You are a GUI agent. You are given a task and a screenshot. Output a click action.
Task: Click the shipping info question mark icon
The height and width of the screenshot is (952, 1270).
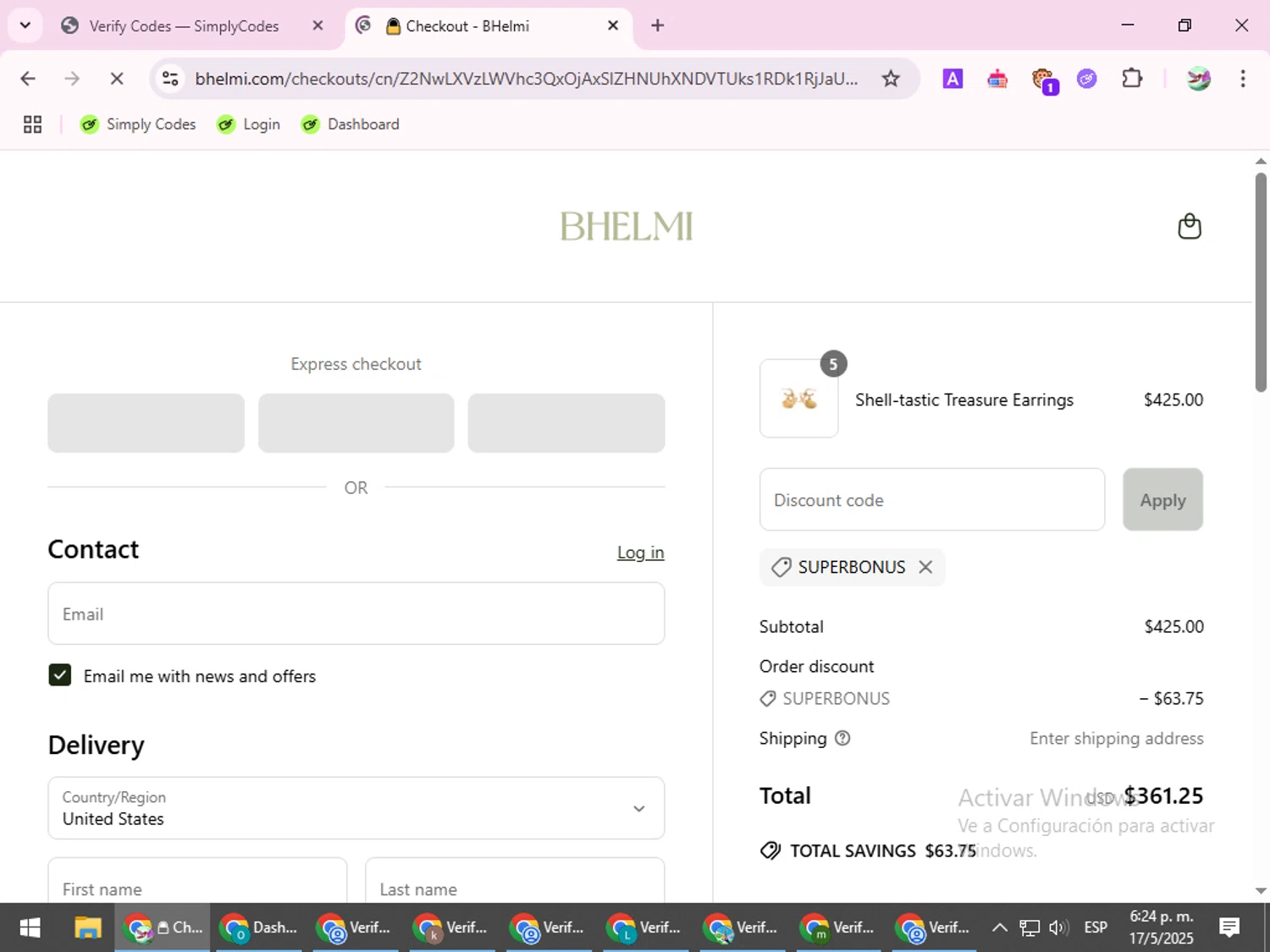842,738
